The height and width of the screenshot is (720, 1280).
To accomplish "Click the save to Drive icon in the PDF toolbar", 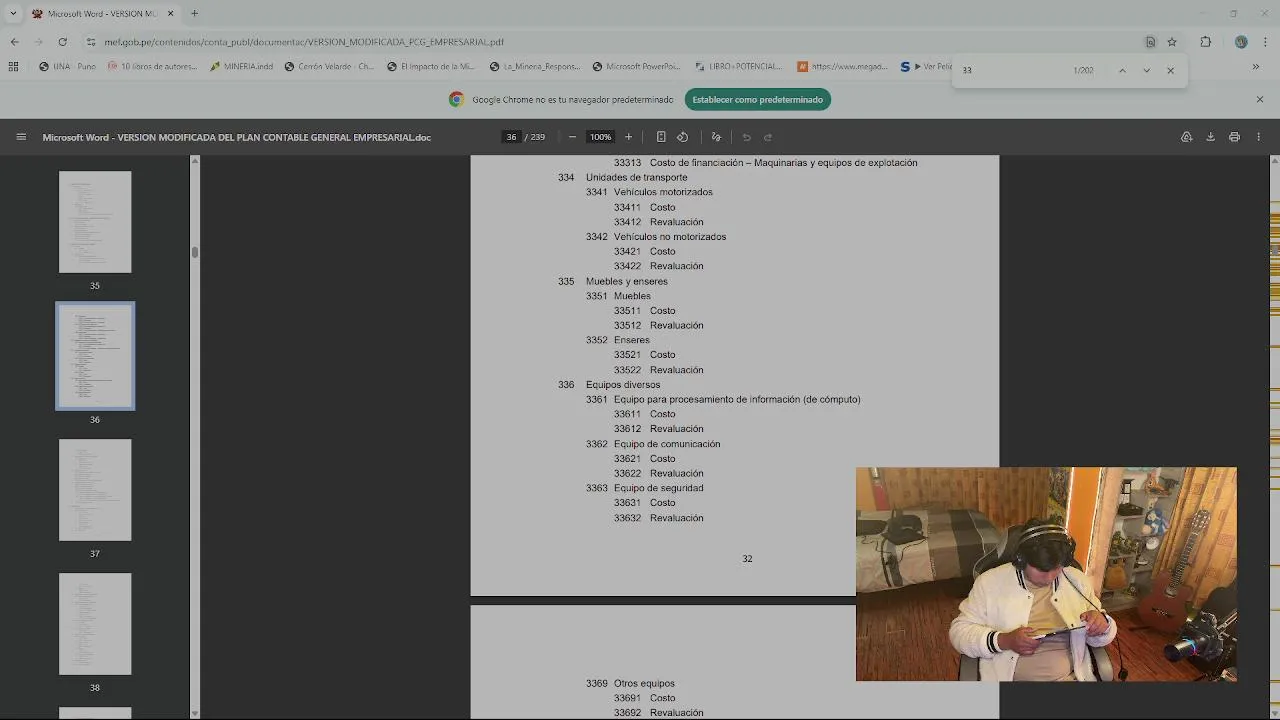I will pos(1186,137).
